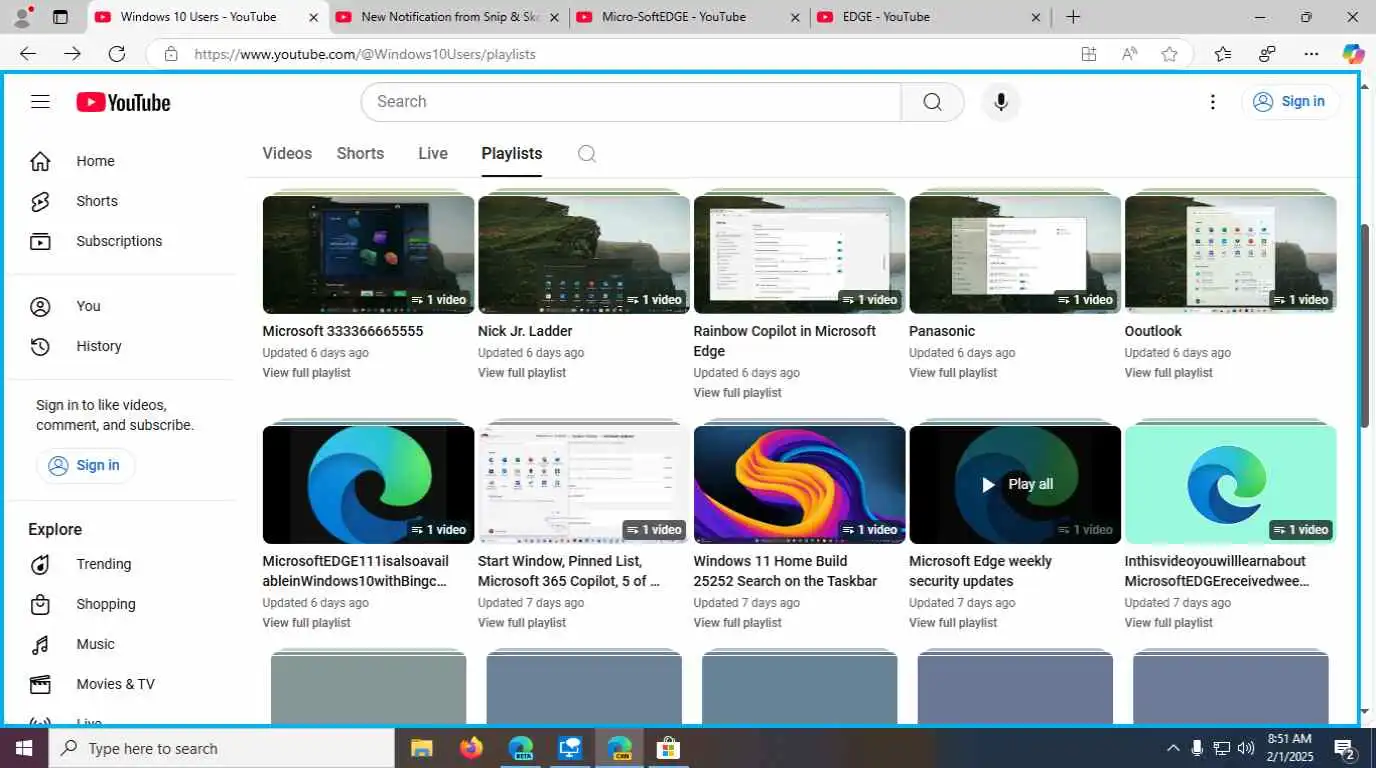This screenshot has height=768, width=1376.
Task: Open the Edge profile avatar
Action: 22,17
